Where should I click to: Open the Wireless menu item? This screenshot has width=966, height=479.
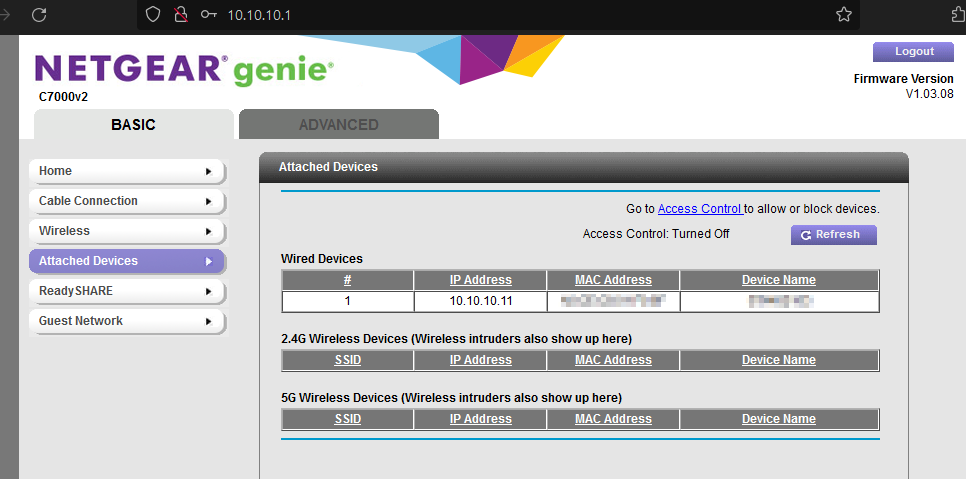(x=126, y=231)
